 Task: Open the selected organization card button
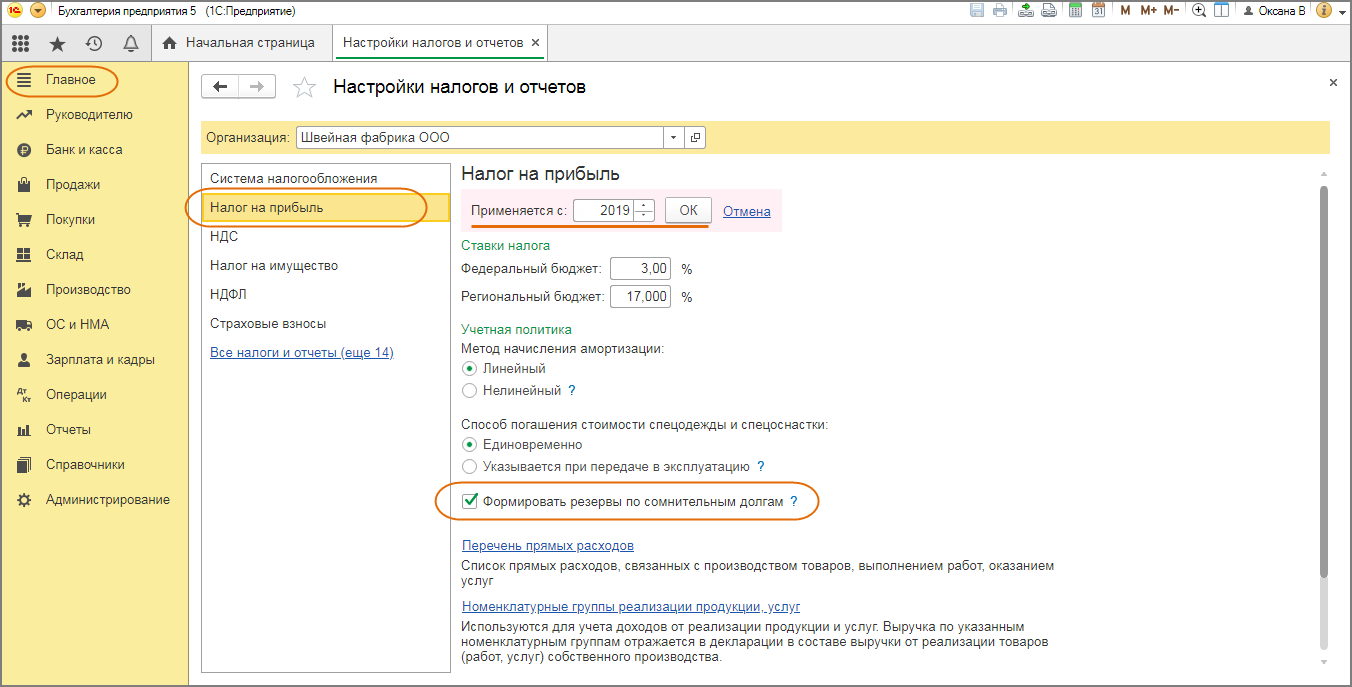[696, 138]
